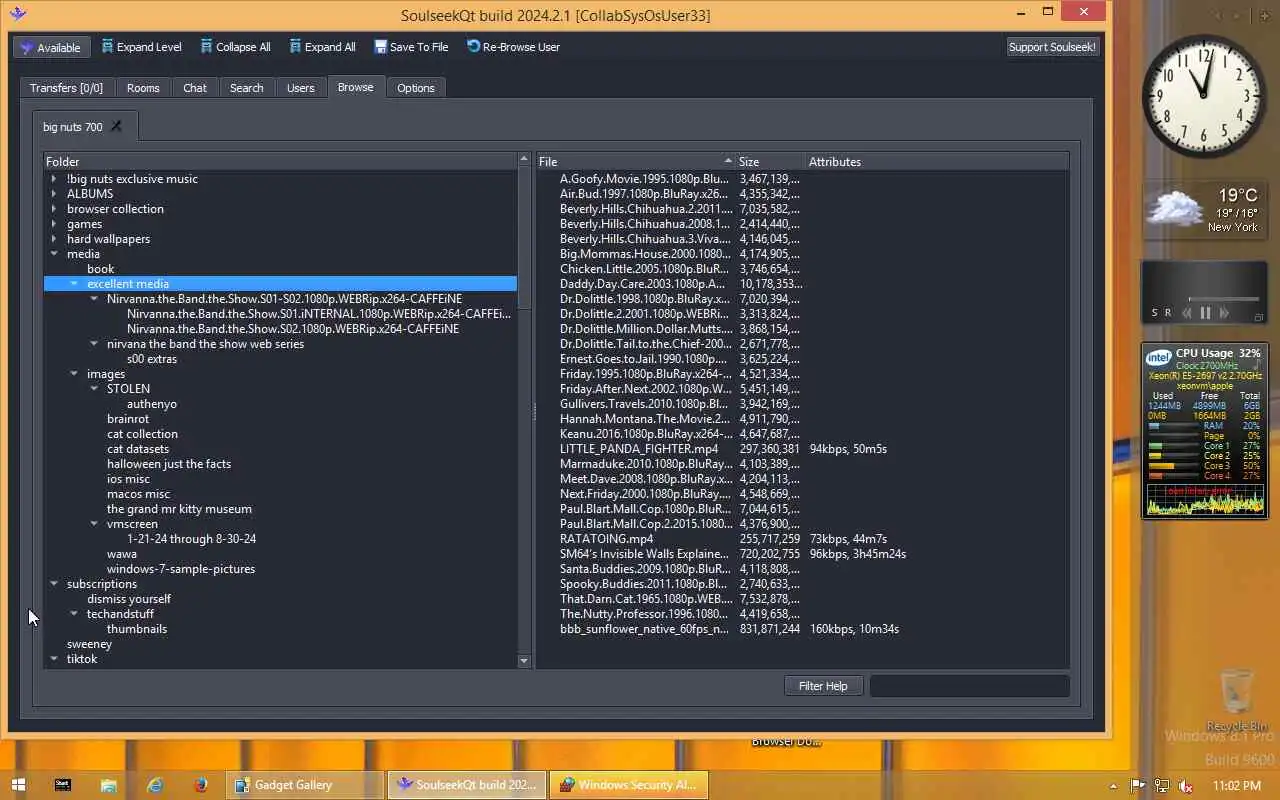The image size is (1280, 800).
Task: Click the Available status button
Action: point(51,47)
